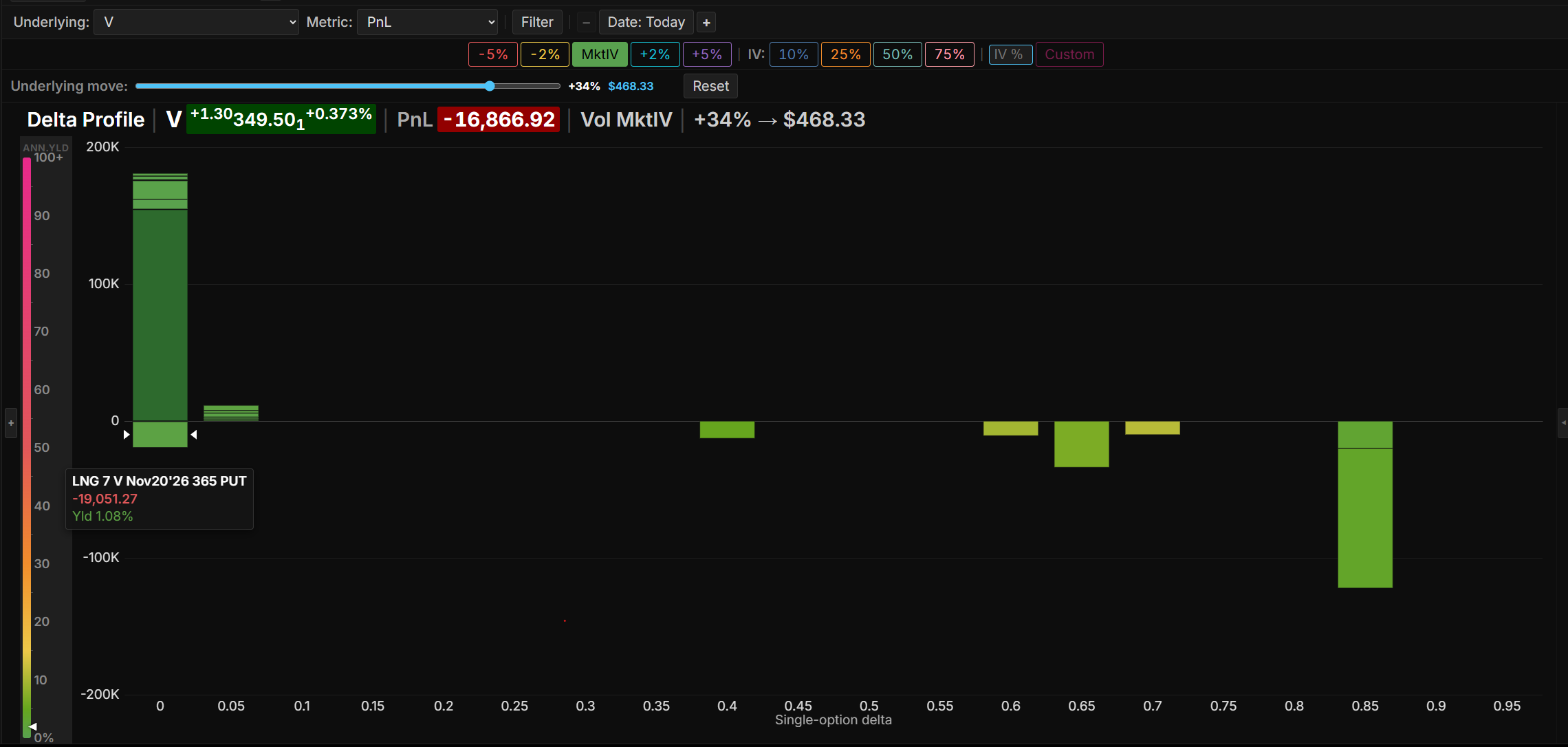Click the small stacked bar at delta 0.05
This screenshot has width=1568, height=747.
click(231, 413)
